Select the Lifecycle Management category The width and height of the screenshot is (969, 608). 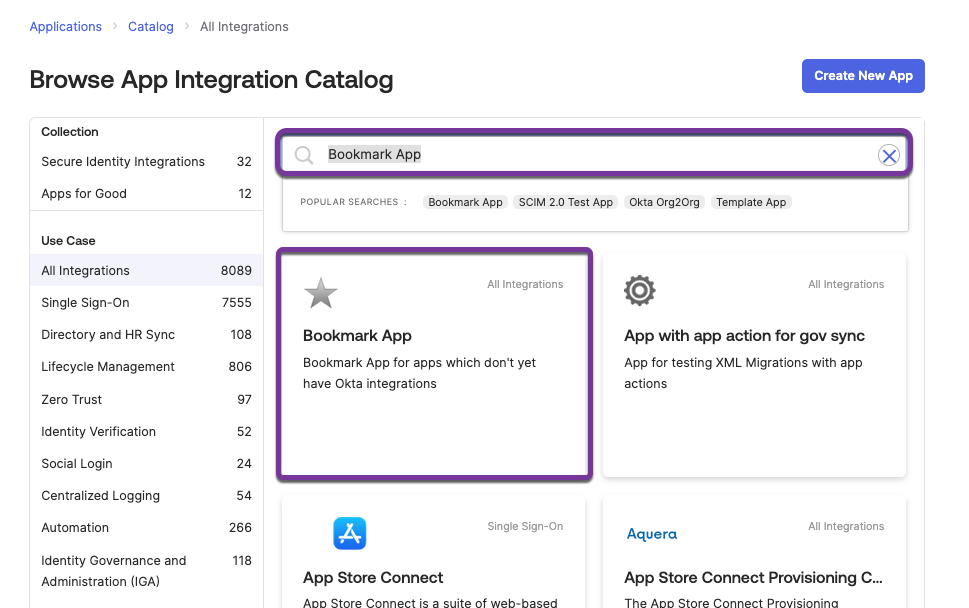[108, 367]
